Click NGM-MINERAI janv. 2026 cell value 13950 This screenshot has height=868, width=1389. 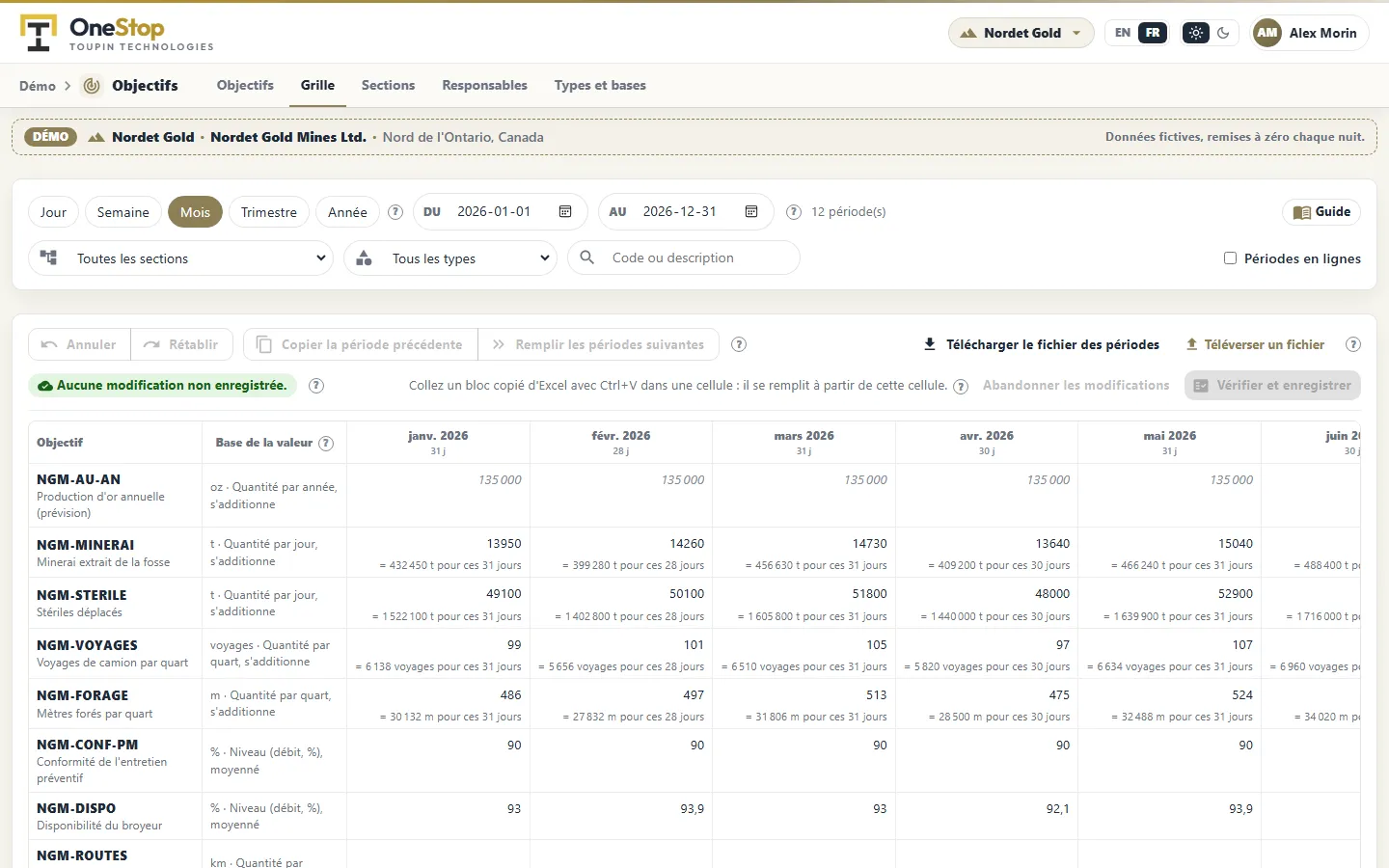pos(504,544)
